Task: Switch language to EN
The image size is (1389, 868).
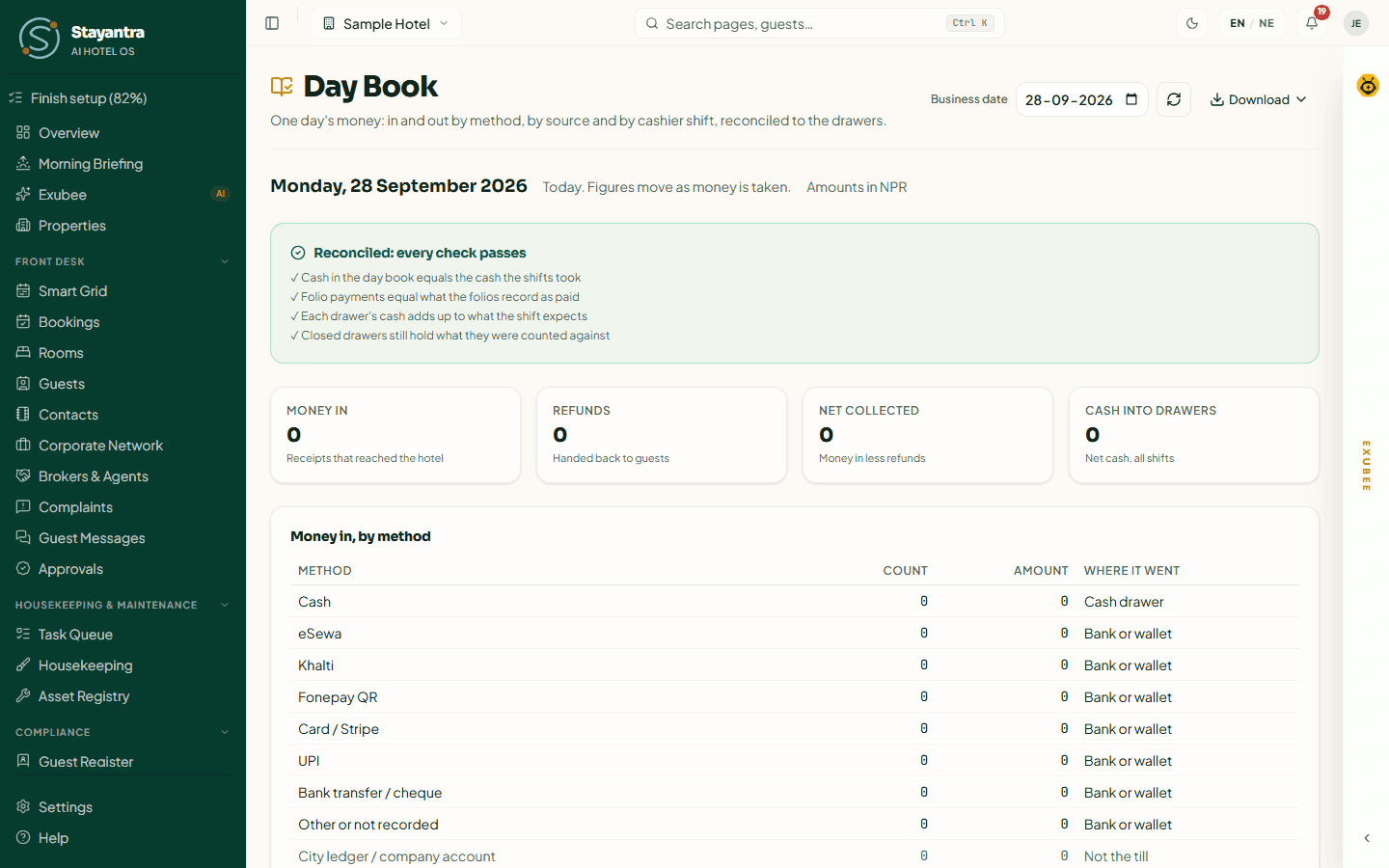Action: [x=1238, y=23]
